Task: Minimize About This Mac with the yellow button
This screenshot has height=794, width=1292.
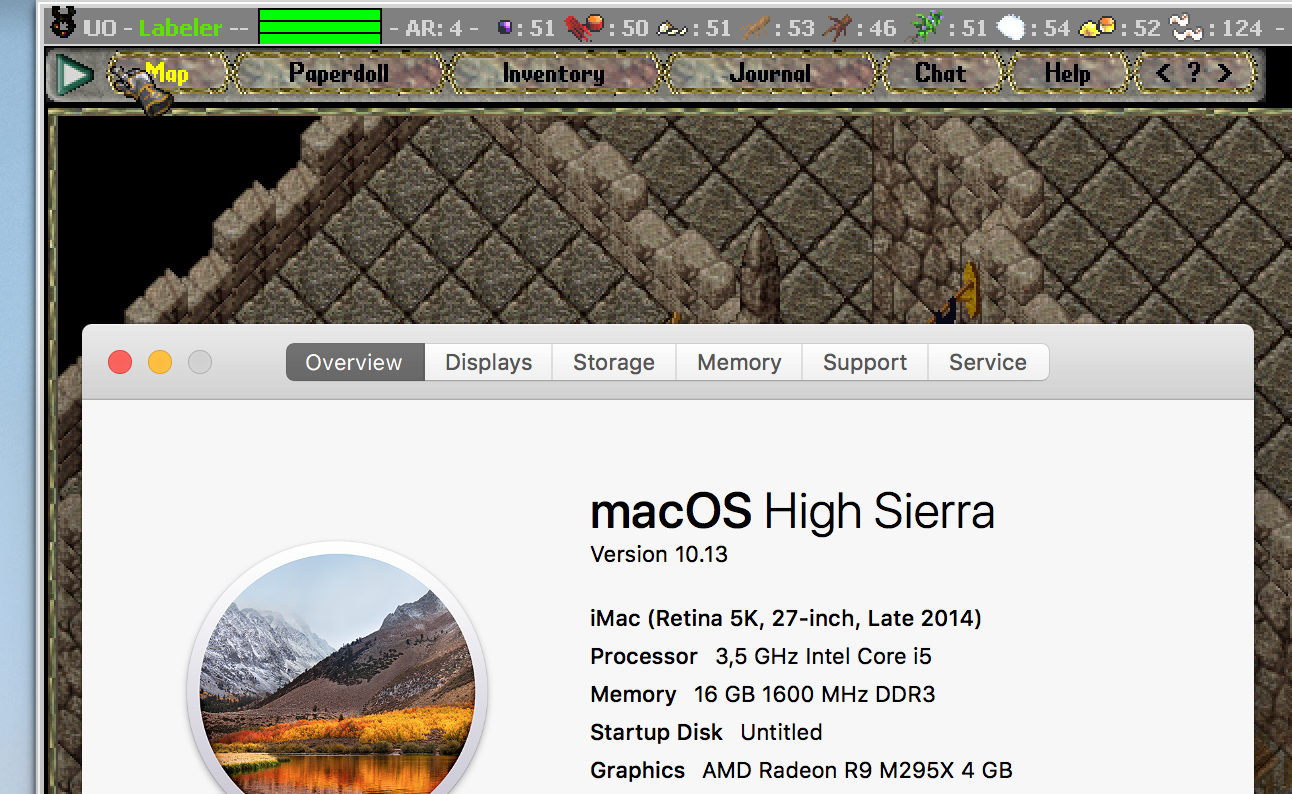Action: 160,362
